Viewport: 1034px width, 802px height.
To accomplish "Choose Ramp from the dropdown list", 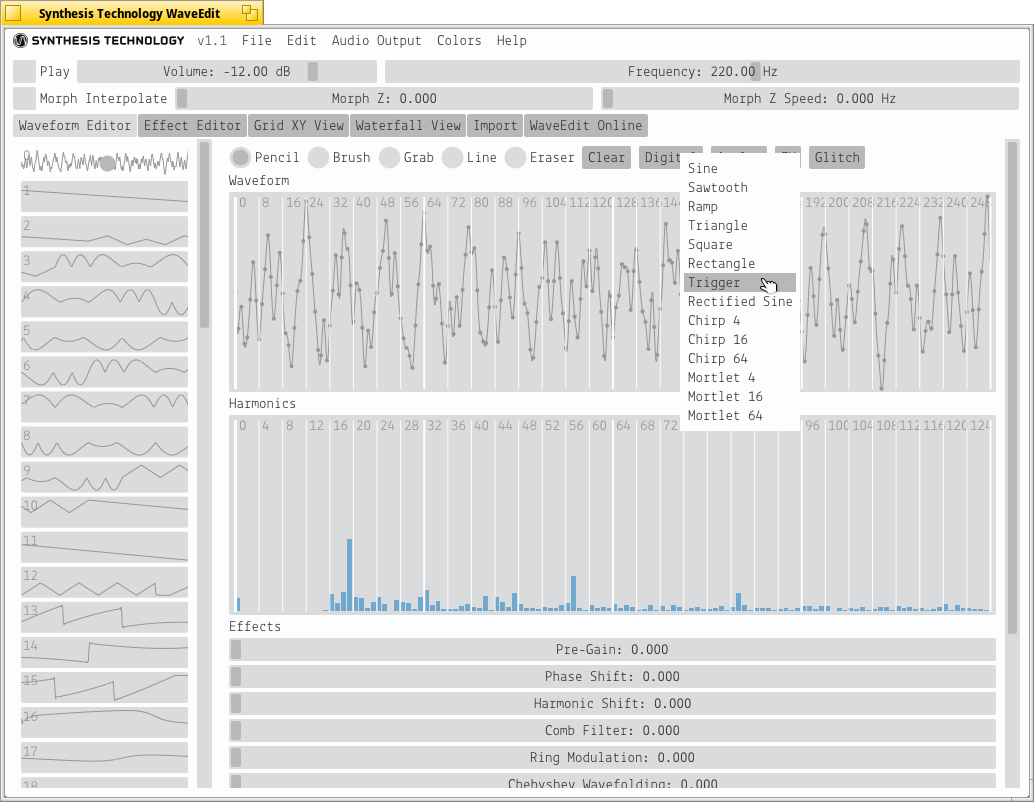I will (739, 206).
